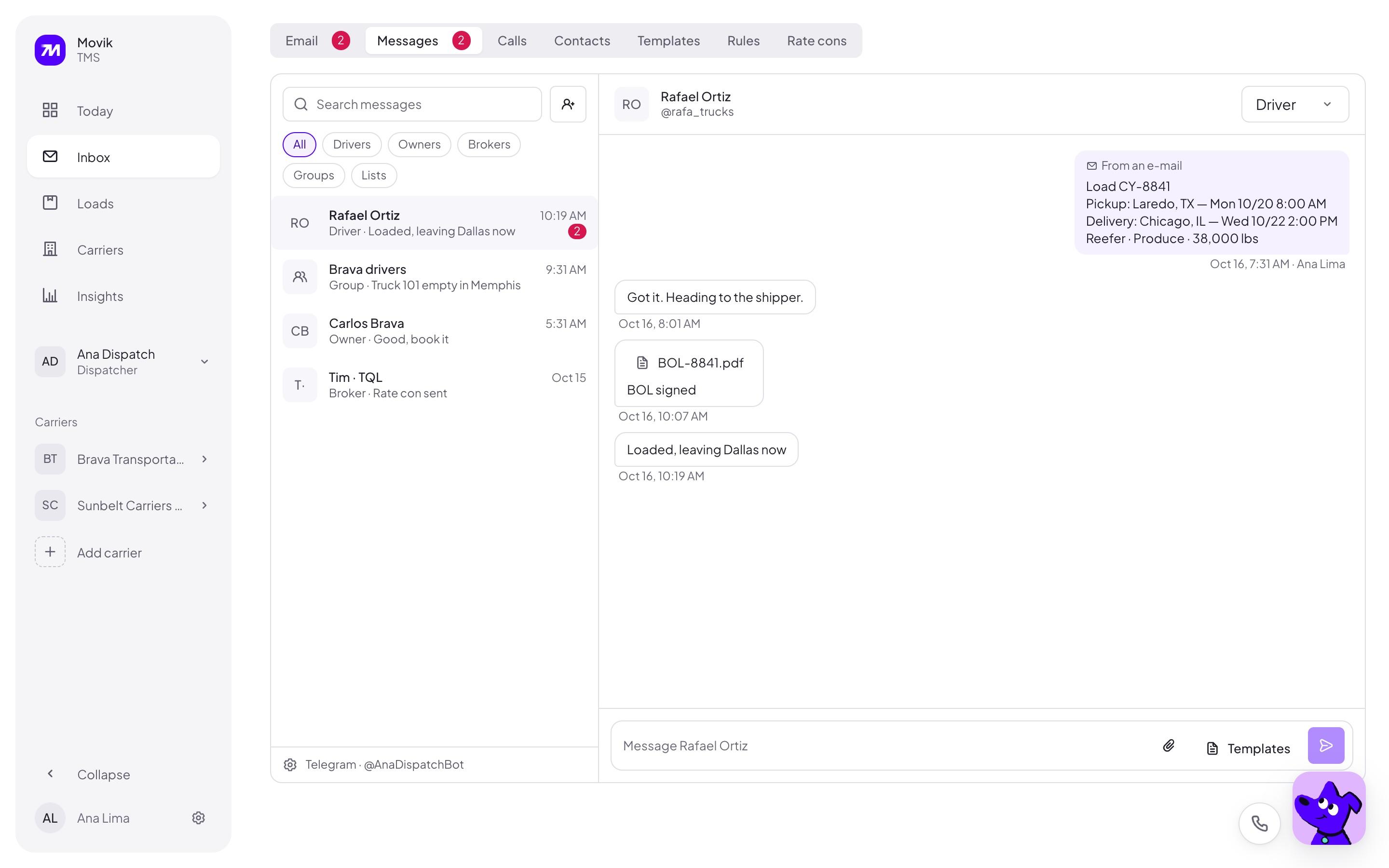Click the AL avatar at sidebar bottom
Image resolution: width=1389 pixels, height=868 pixels.
pyautogui.click(x=50, y=818)
